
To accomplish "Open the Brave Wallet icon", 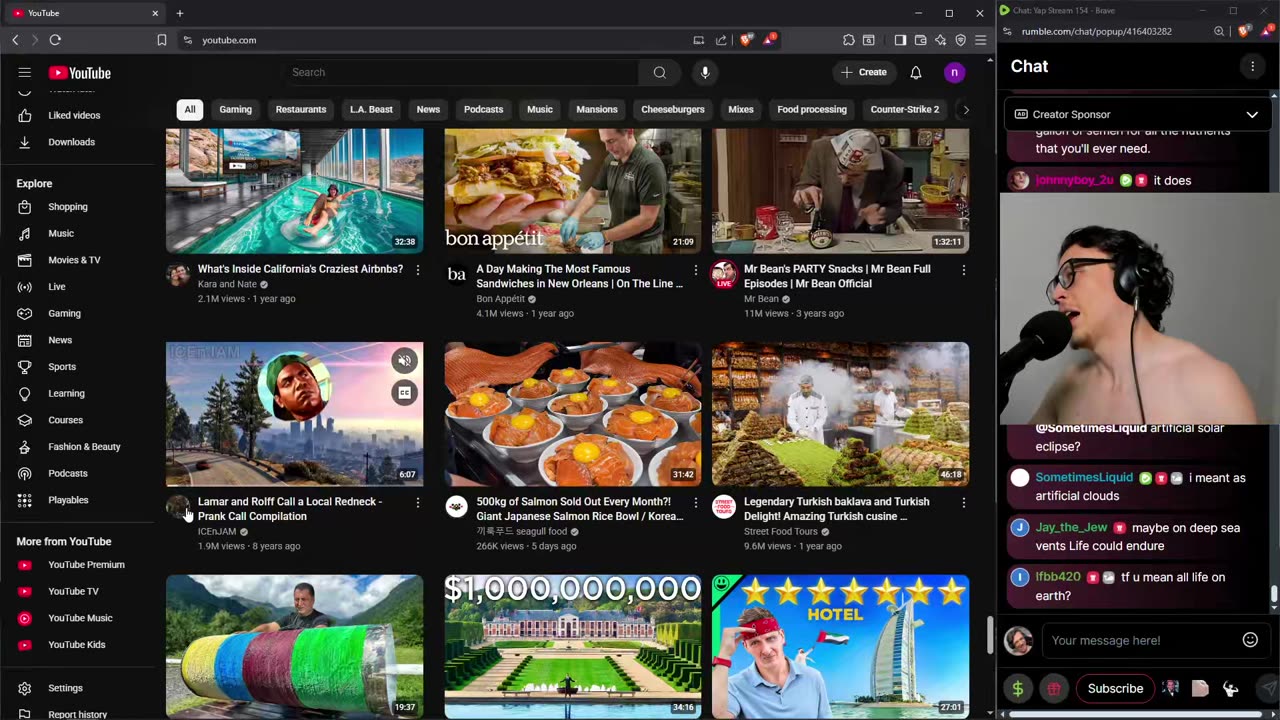I will click(921, 40).
